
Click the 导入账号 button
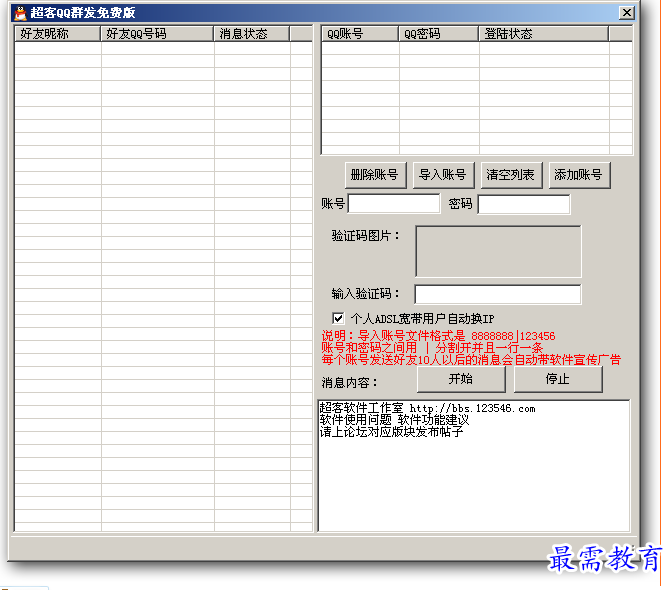pos(443,175)
